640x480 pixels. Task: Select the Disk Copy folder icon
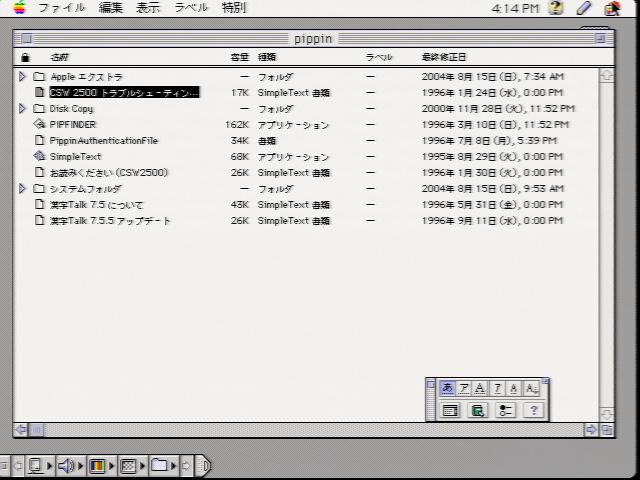[39, 108]
